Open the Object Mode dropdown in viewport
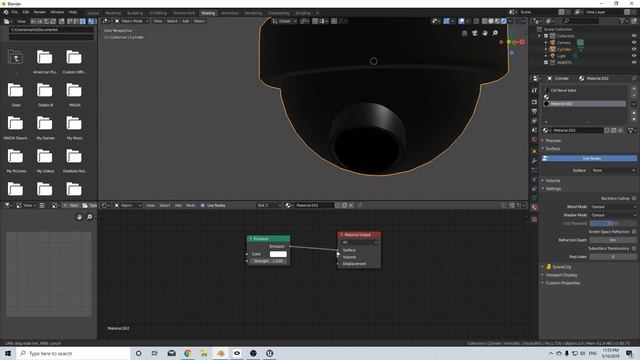The height and width of the screenshot is (360, 640). click(131, 21)
